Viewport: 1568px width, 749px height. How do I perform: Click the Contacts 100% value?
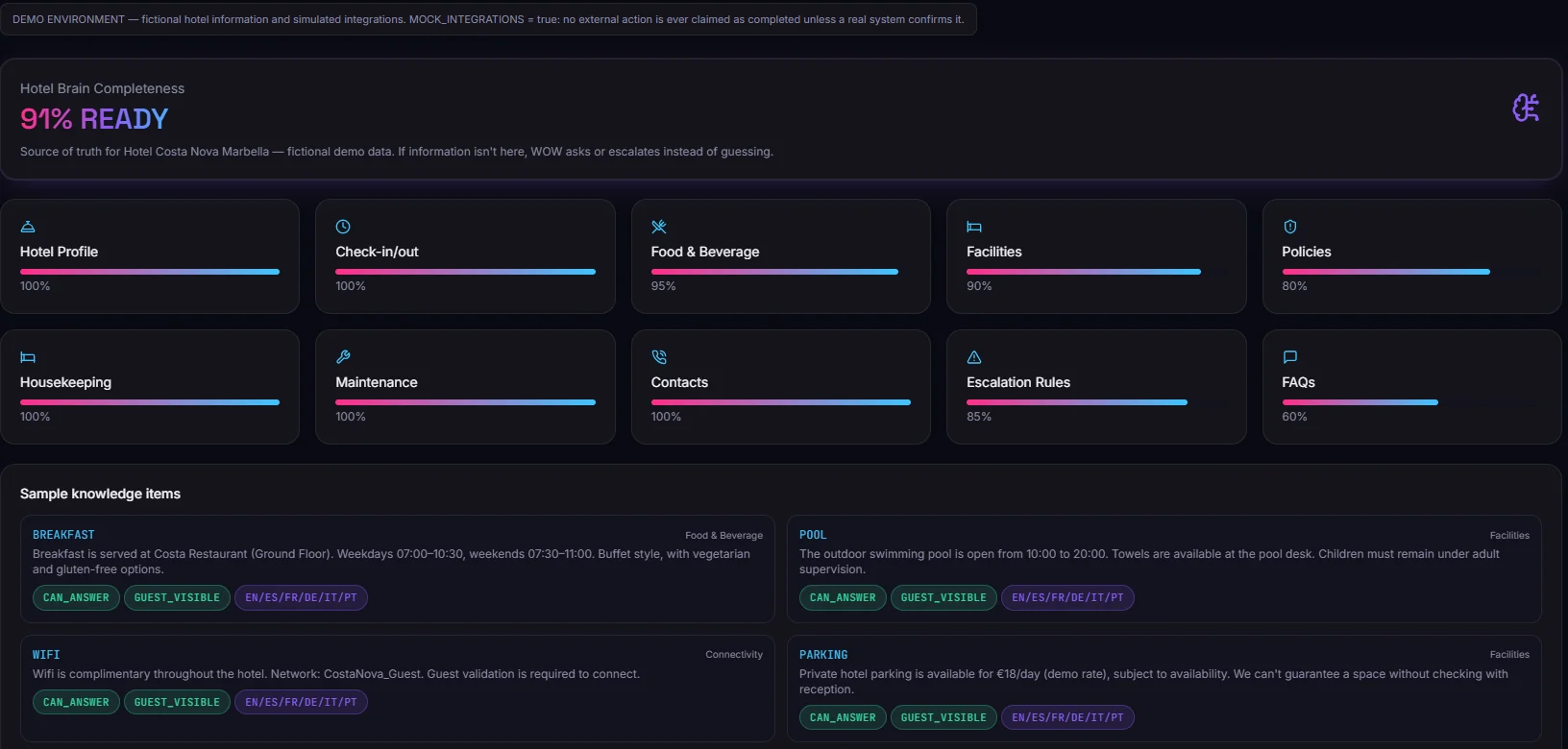click(666, 417)
